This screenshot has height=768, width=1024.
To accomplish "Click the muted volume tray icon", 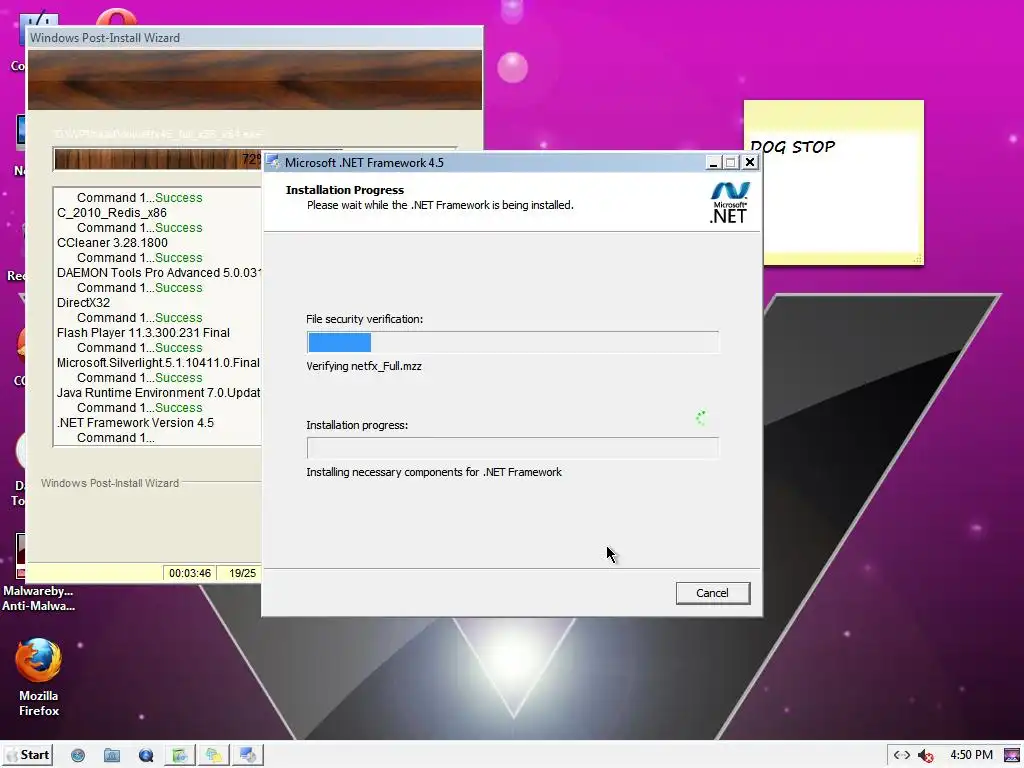I will [x=925, y=756].
